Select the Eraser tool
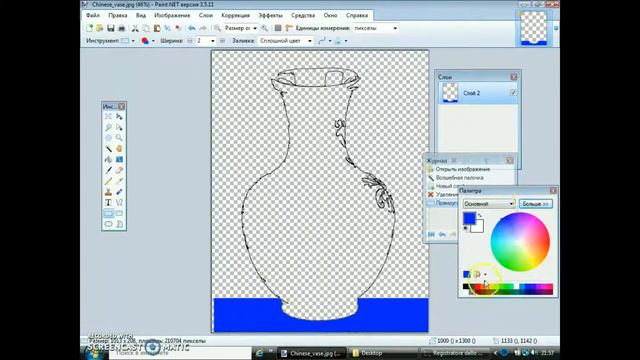The width and height of the screenshot is (640, 360). (119, 170)
